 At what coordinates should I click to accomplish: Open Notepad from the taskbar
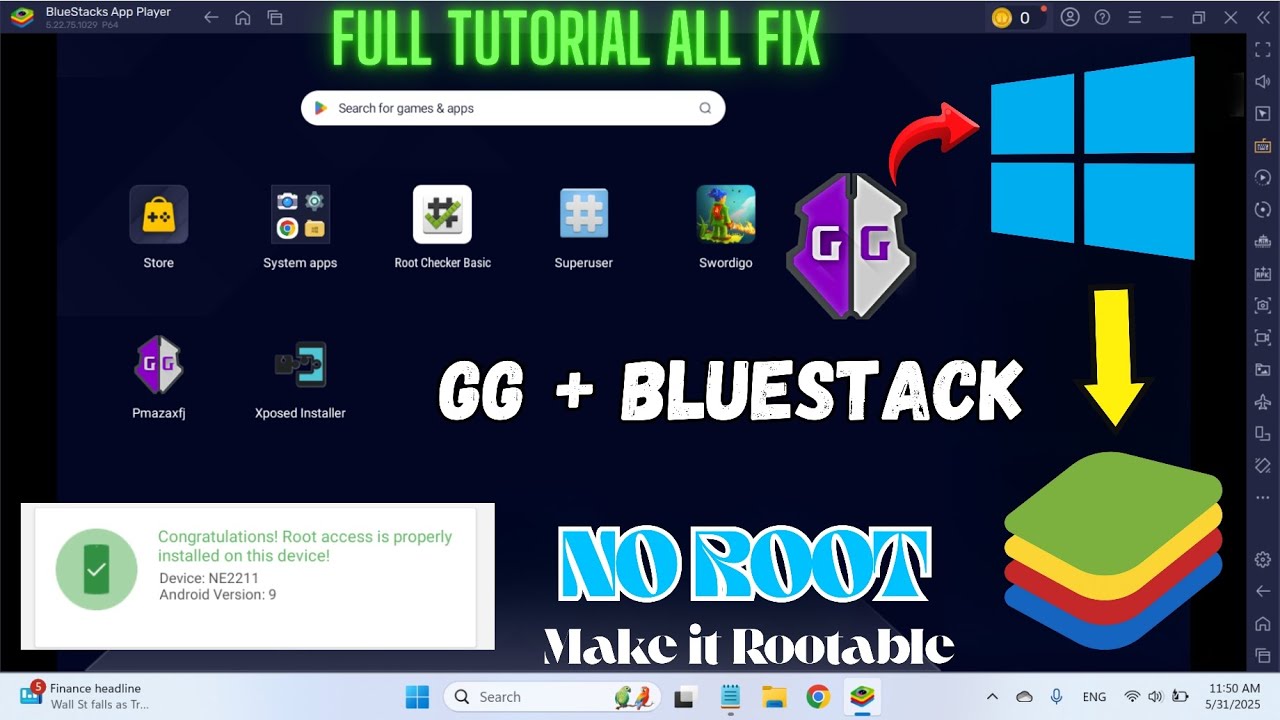pyautogui.click(x=730, y=697)
